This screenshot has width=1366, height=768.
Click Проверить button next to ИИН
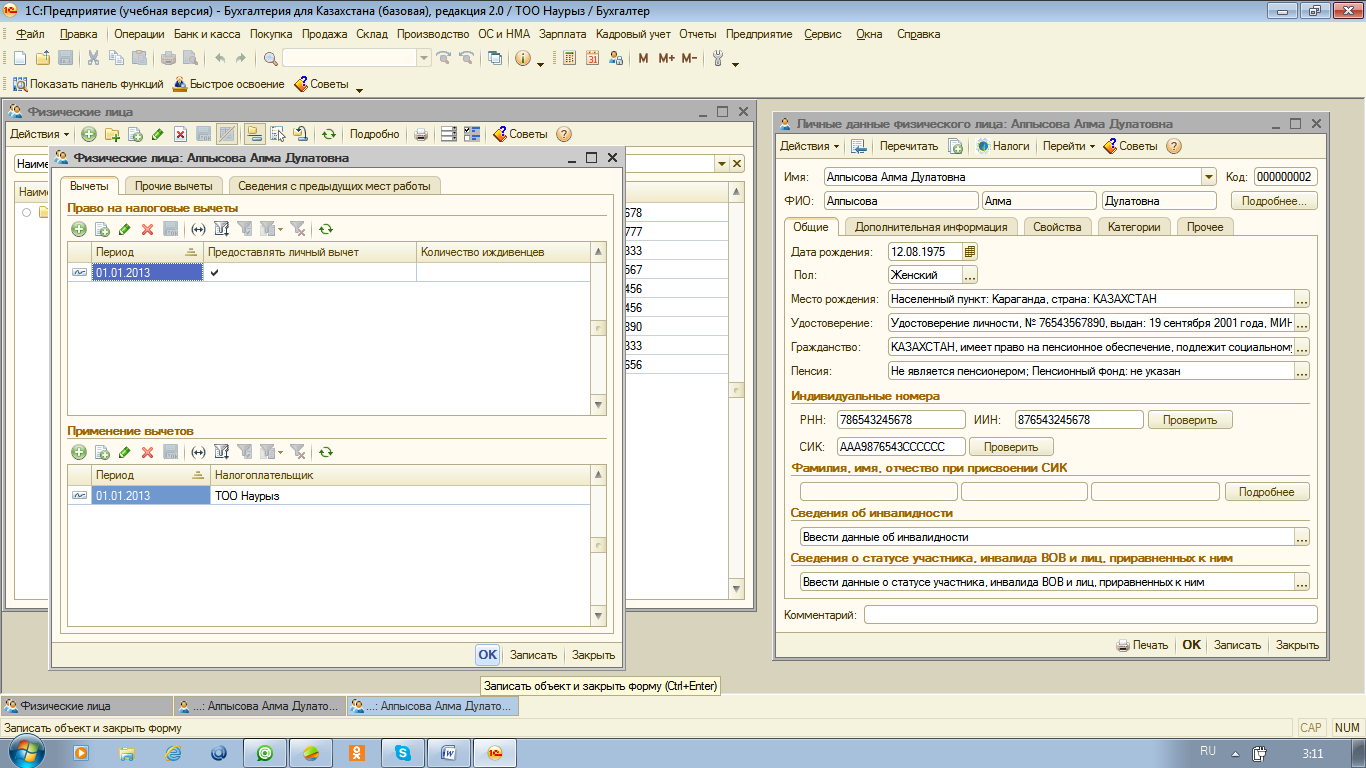point(1190,420)
